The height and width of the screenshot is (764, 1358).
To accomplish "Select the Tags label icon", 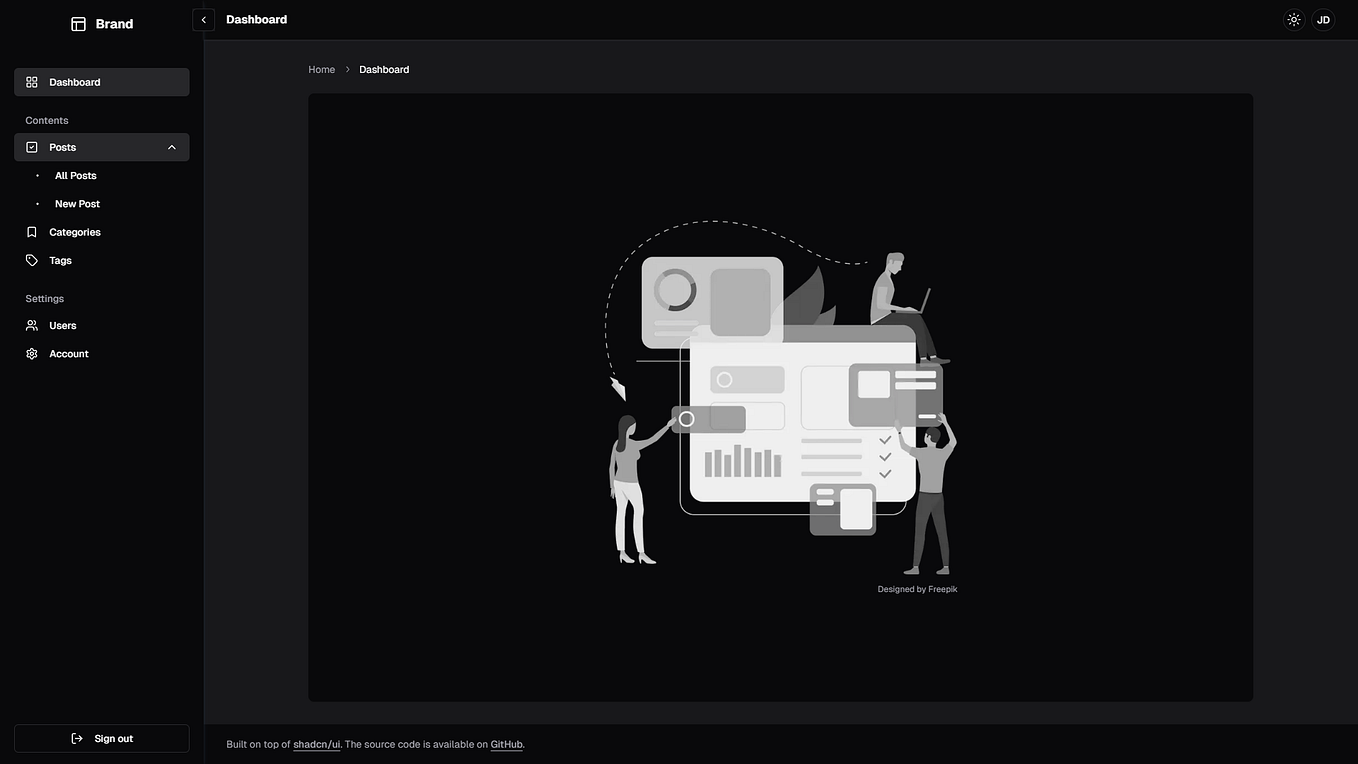I will 31,259.
